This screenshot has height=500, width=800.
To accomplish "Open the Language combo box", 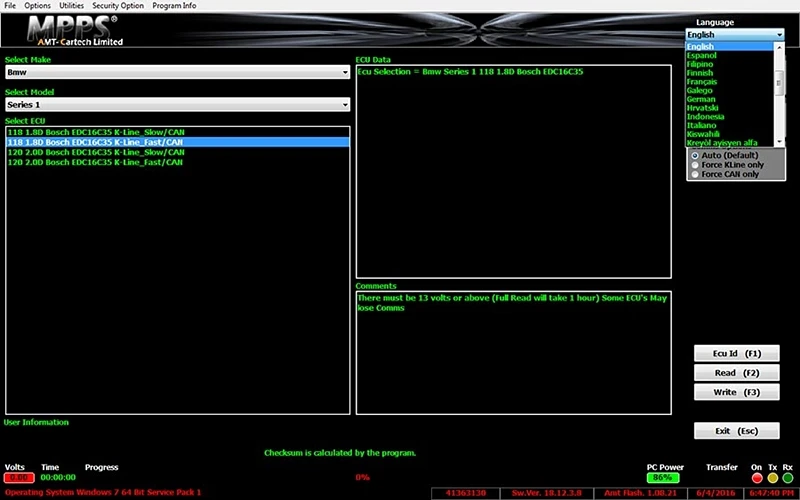I will click(734, 35).
